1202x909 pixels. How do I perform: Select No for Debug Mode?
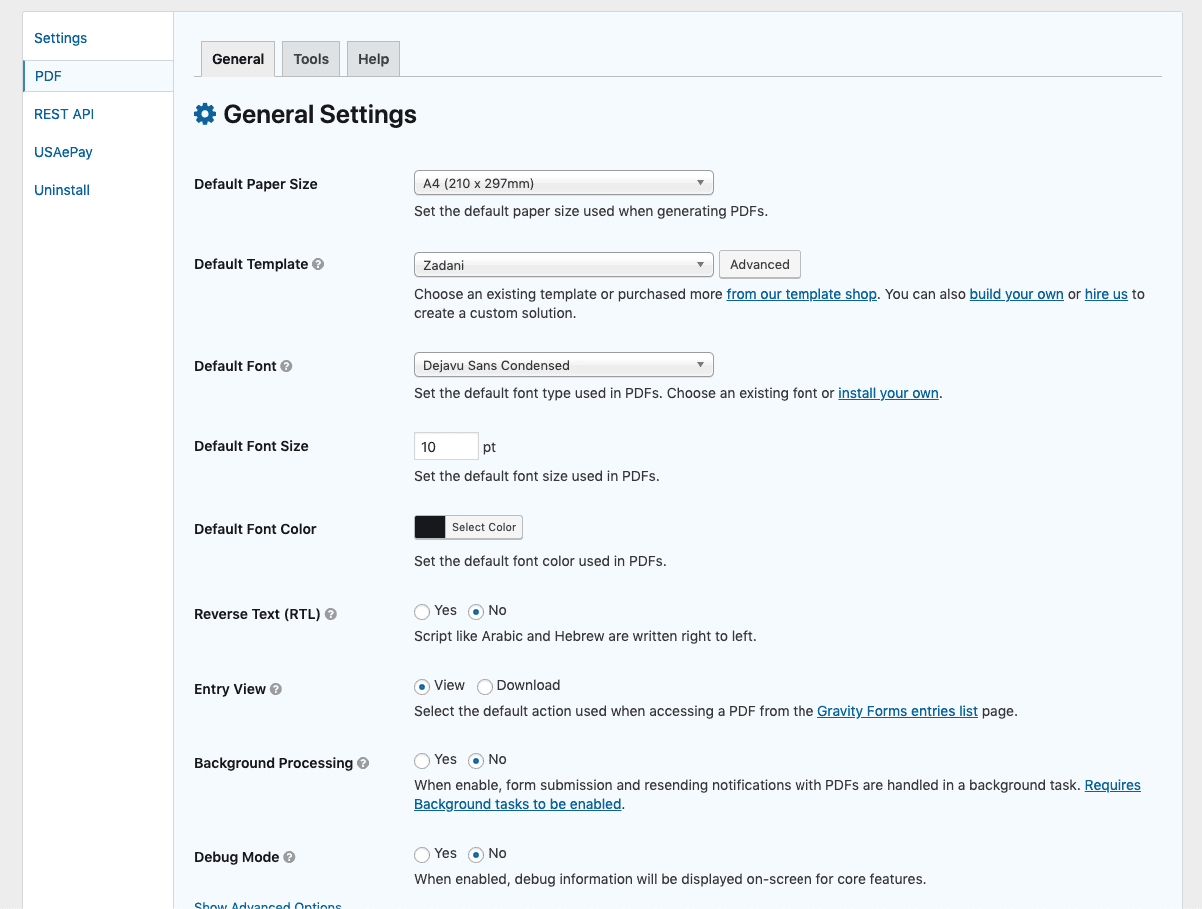pos(476,854)
